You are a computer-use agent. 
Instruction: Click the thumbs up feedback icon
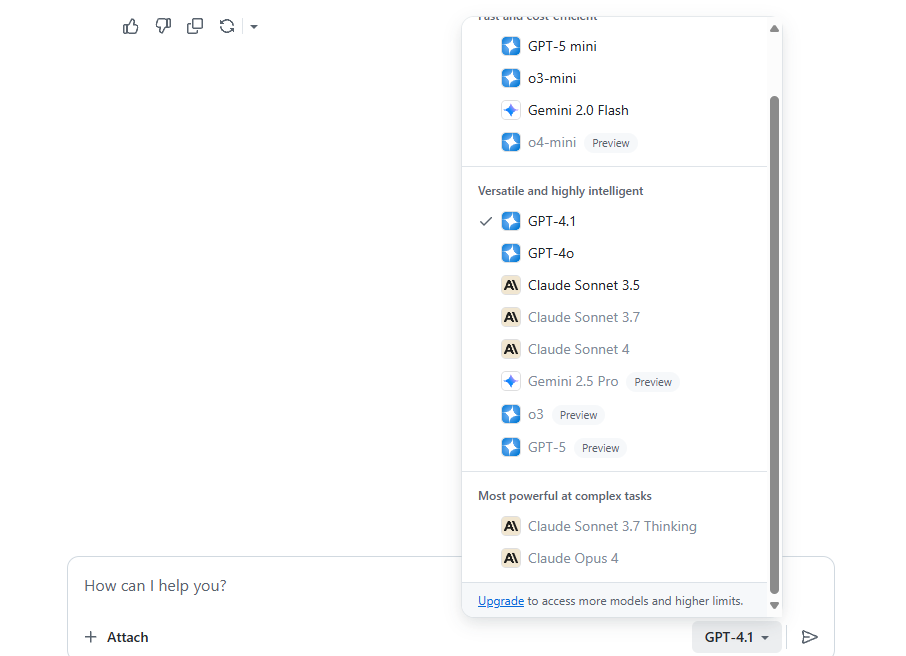(x=131, y=27)
